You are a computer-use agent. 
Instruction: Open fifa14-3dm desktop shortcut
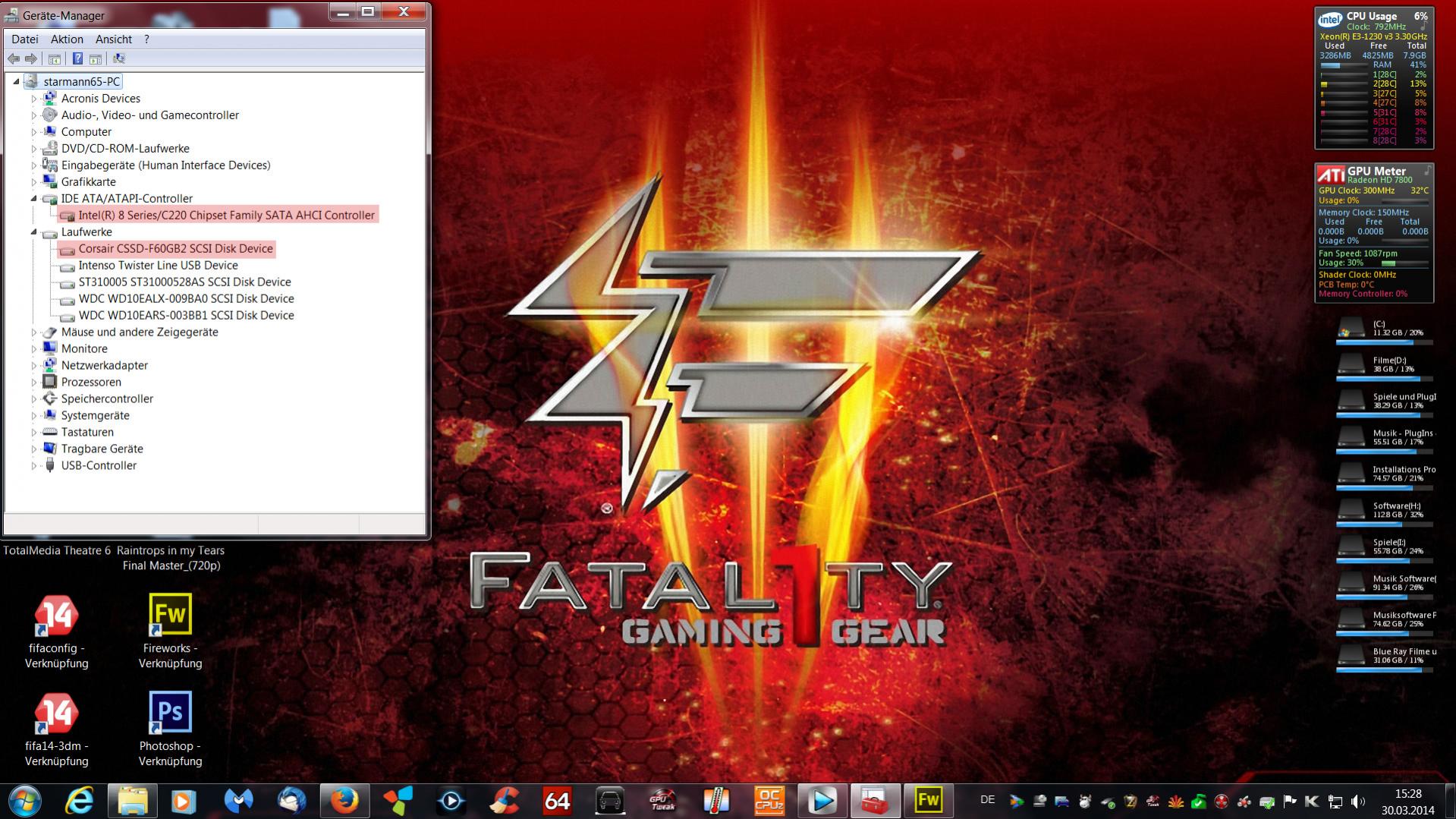coord(56,729)
